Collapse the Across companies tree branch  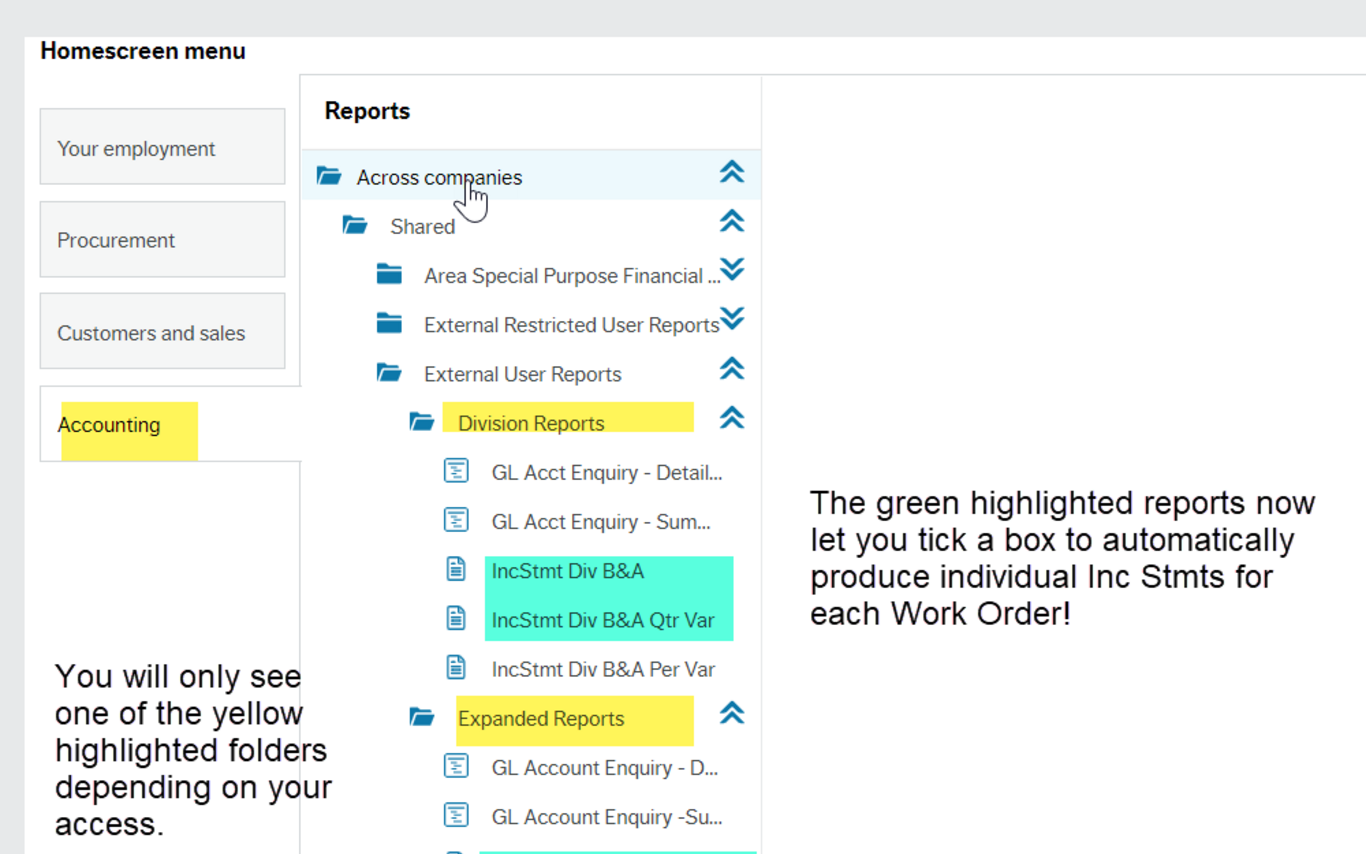coord(732,172)
